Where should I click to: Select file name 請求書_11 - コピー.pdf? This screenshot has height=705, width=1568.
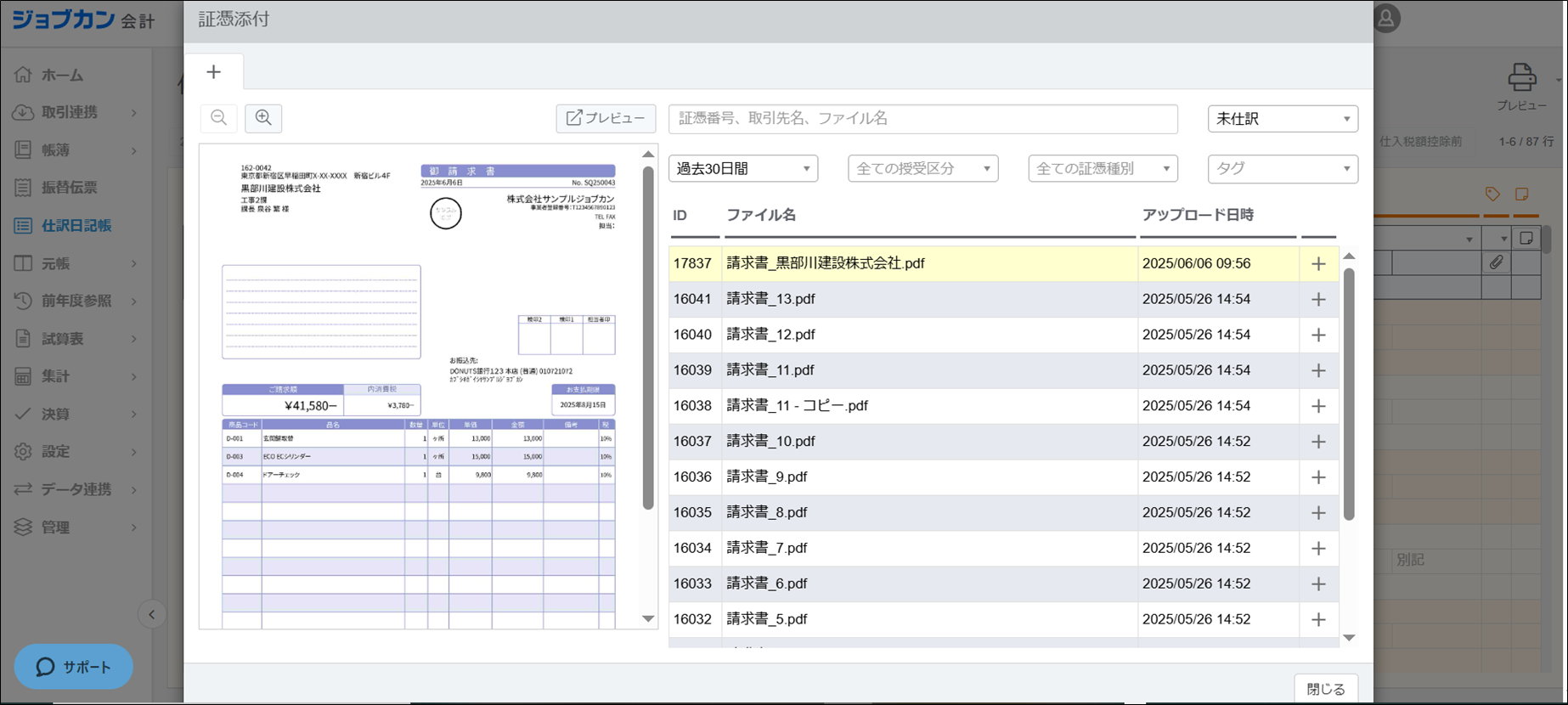[797, 406]
